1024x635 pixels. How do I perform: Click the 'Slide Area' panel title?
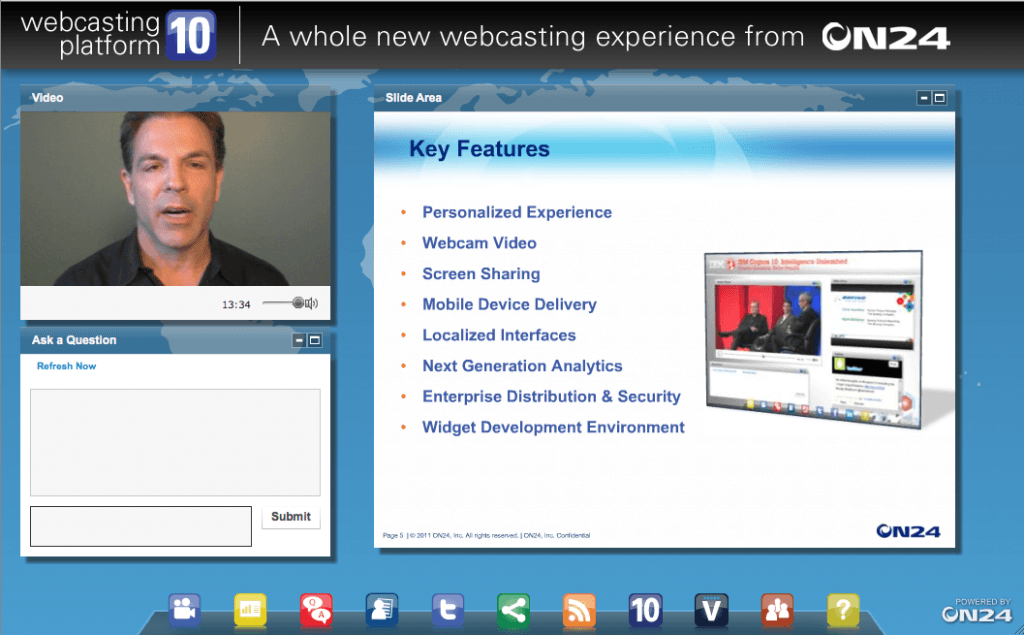[x=413, y=98]
